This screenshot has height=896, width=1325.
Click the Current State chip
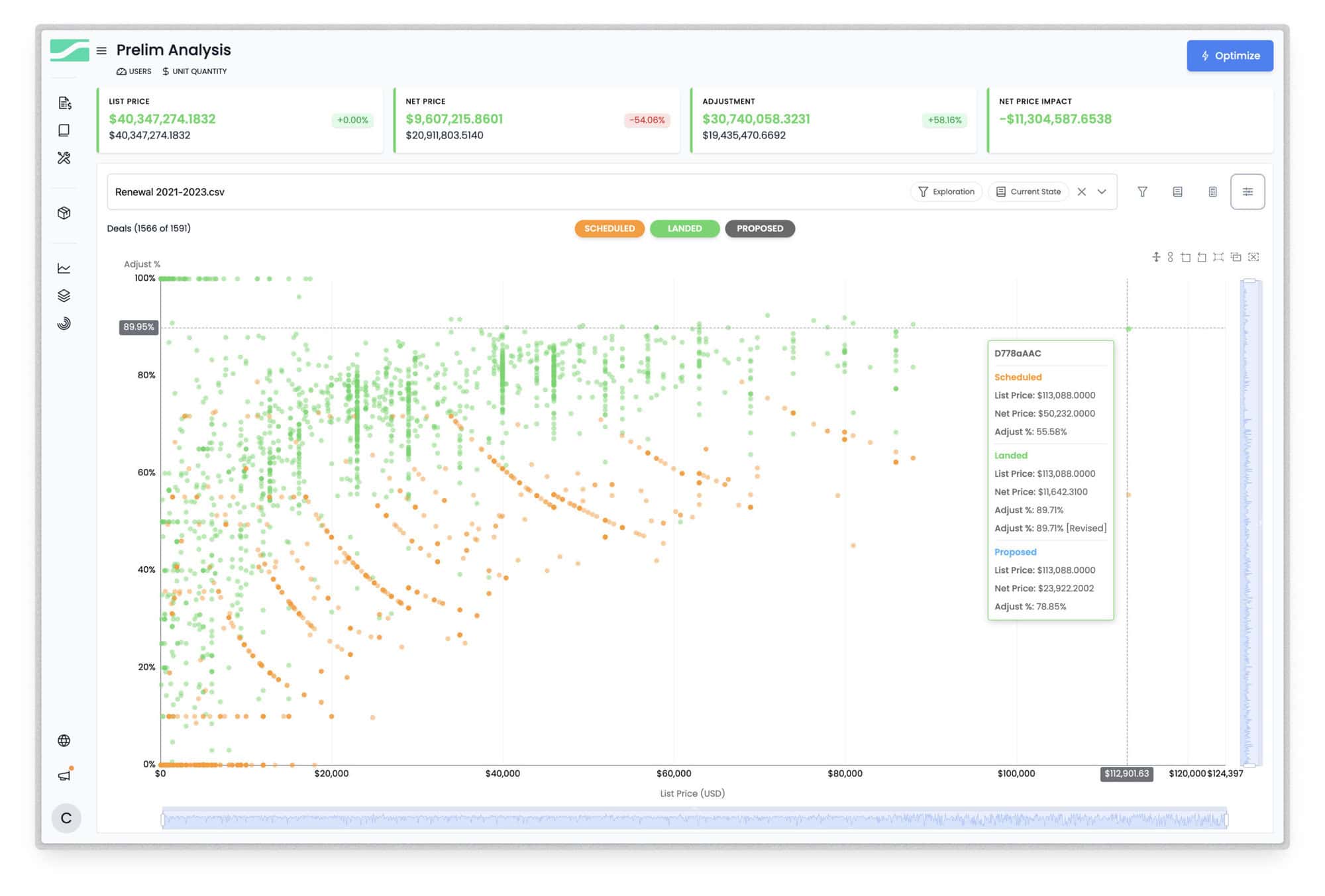coord(1028,191)
